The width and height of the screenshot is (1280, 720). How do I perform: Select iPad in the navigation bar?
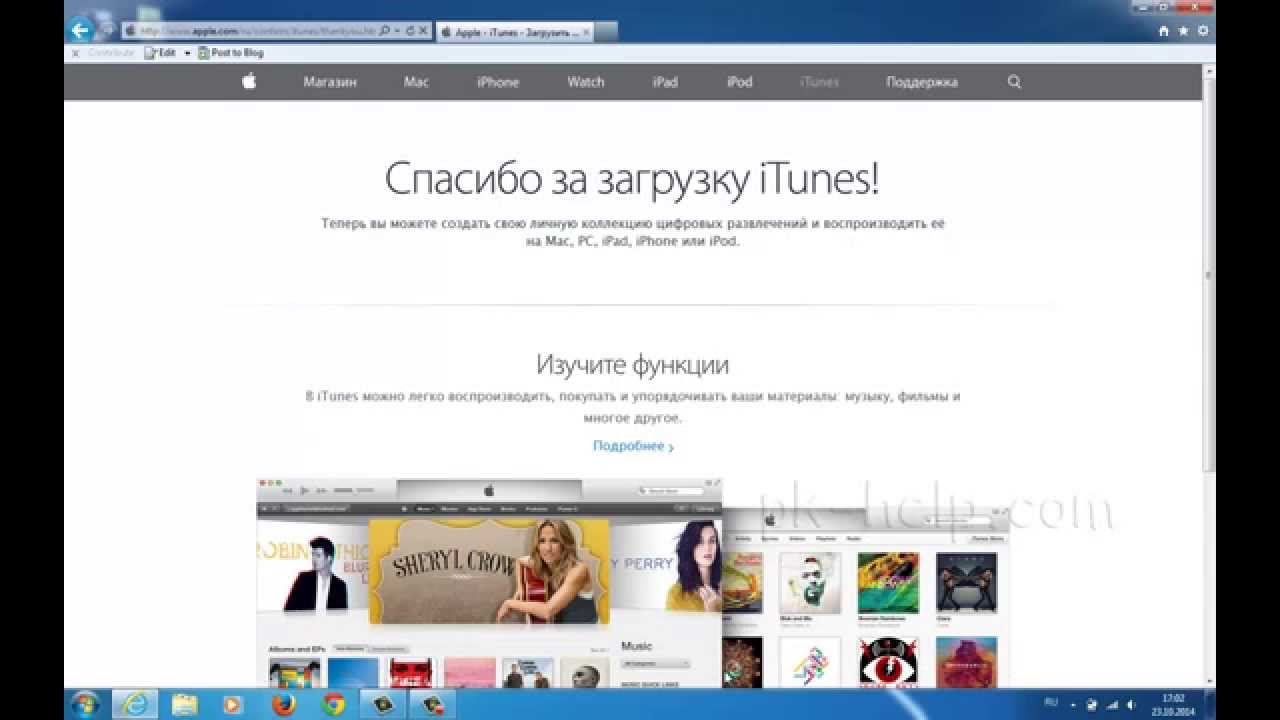[x=665, y=82]
